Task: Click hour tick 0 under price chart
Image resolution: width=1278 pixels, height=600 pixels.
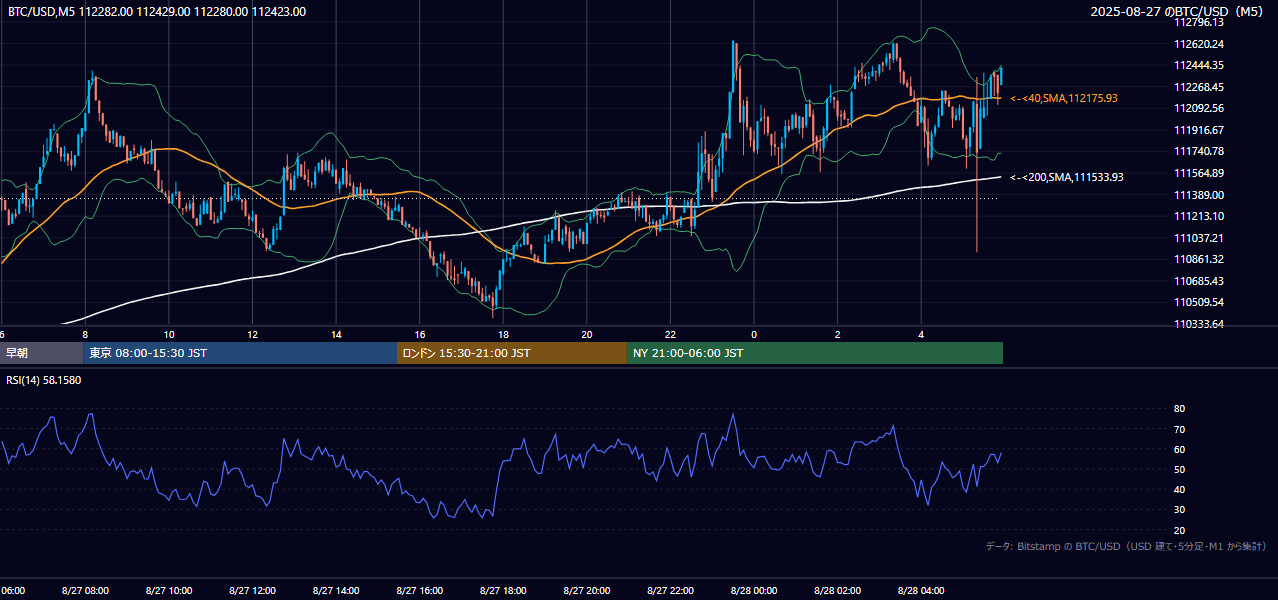Action: 754,334
